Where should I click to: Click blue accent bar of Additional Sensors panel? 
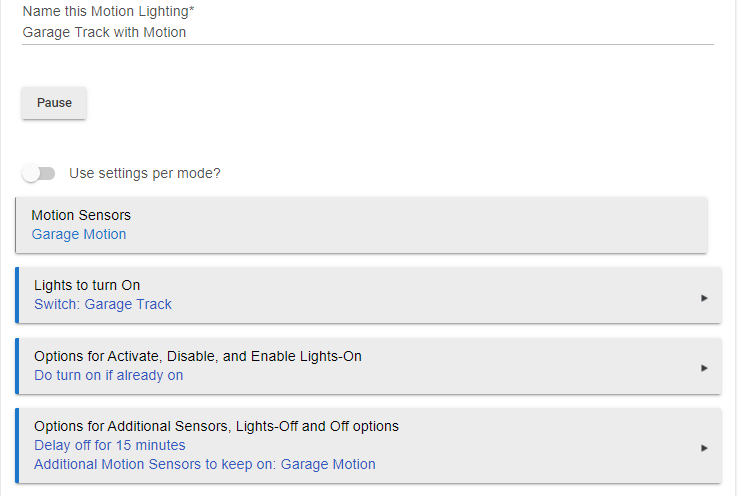[x=17, y=445]
